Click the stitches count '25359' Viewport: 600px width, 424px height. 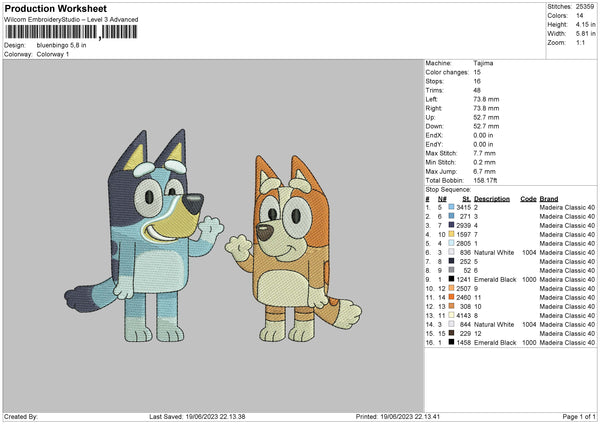tap(585, 7)
